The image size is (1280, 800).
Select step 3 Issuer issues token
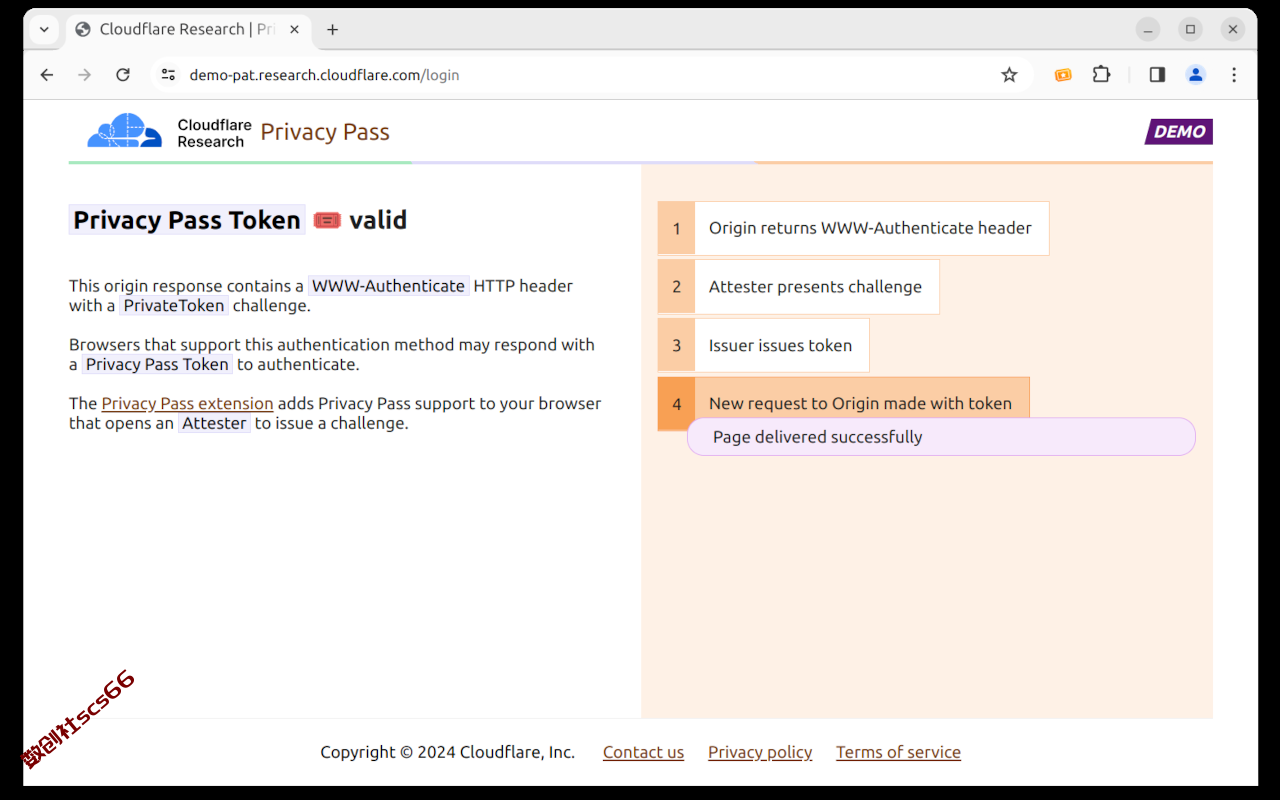[763, 346]
